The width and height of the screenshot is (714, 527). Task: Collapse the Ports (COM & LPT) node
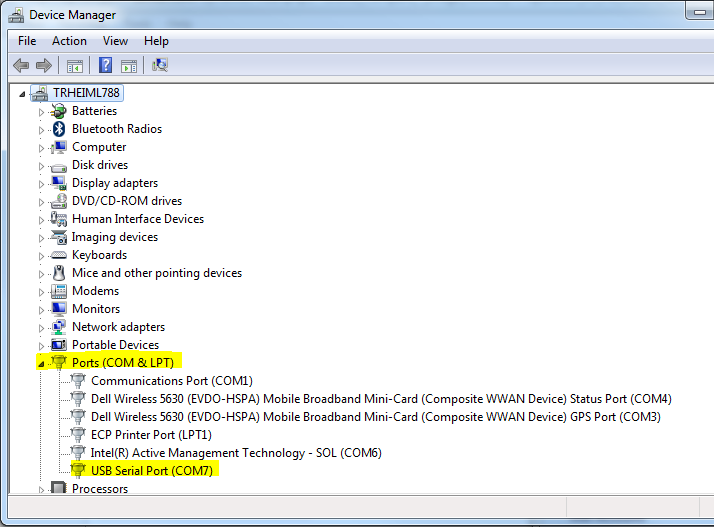42,364
